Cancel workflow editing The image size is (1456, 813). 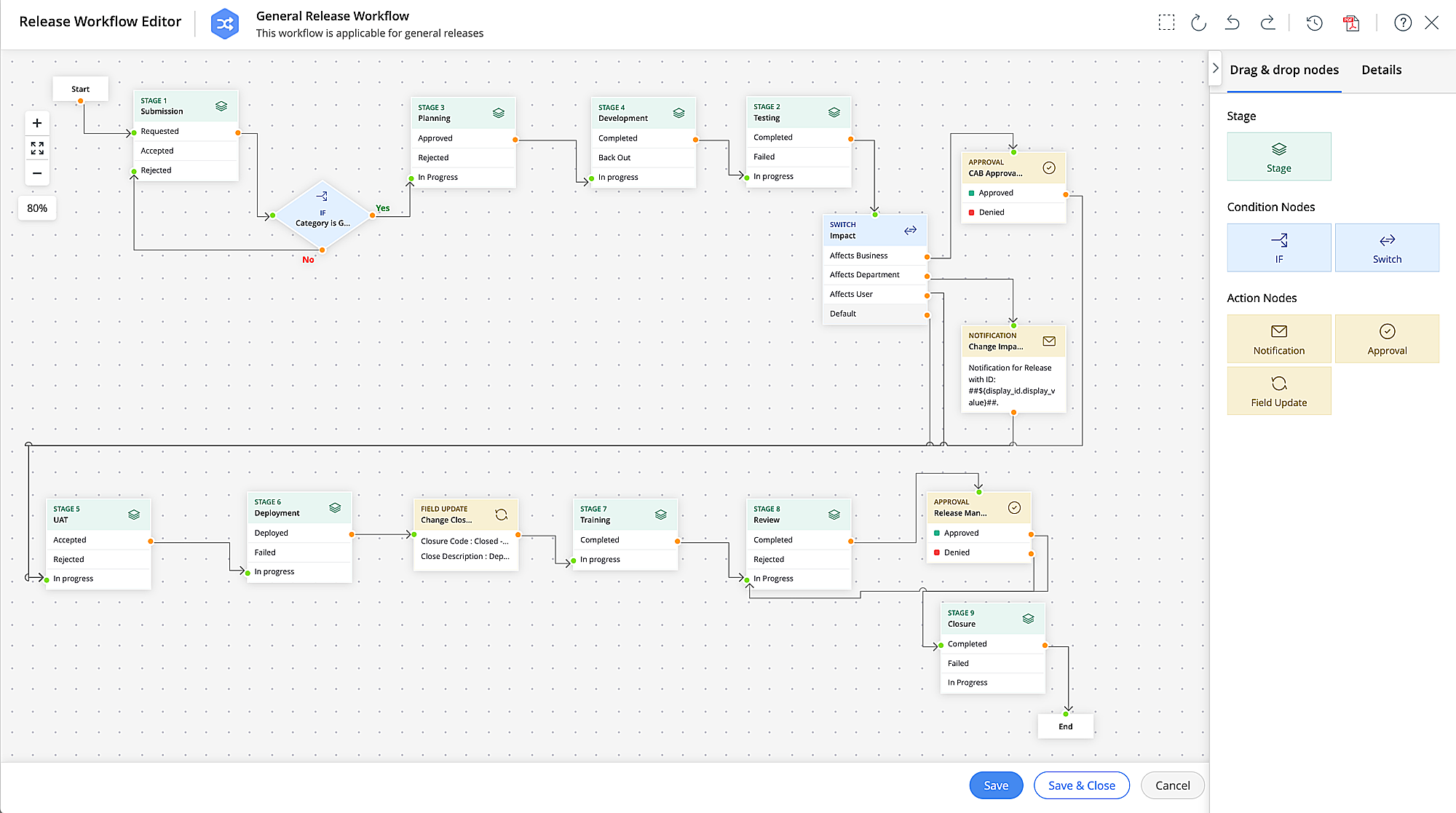[x=1172, y=785]
